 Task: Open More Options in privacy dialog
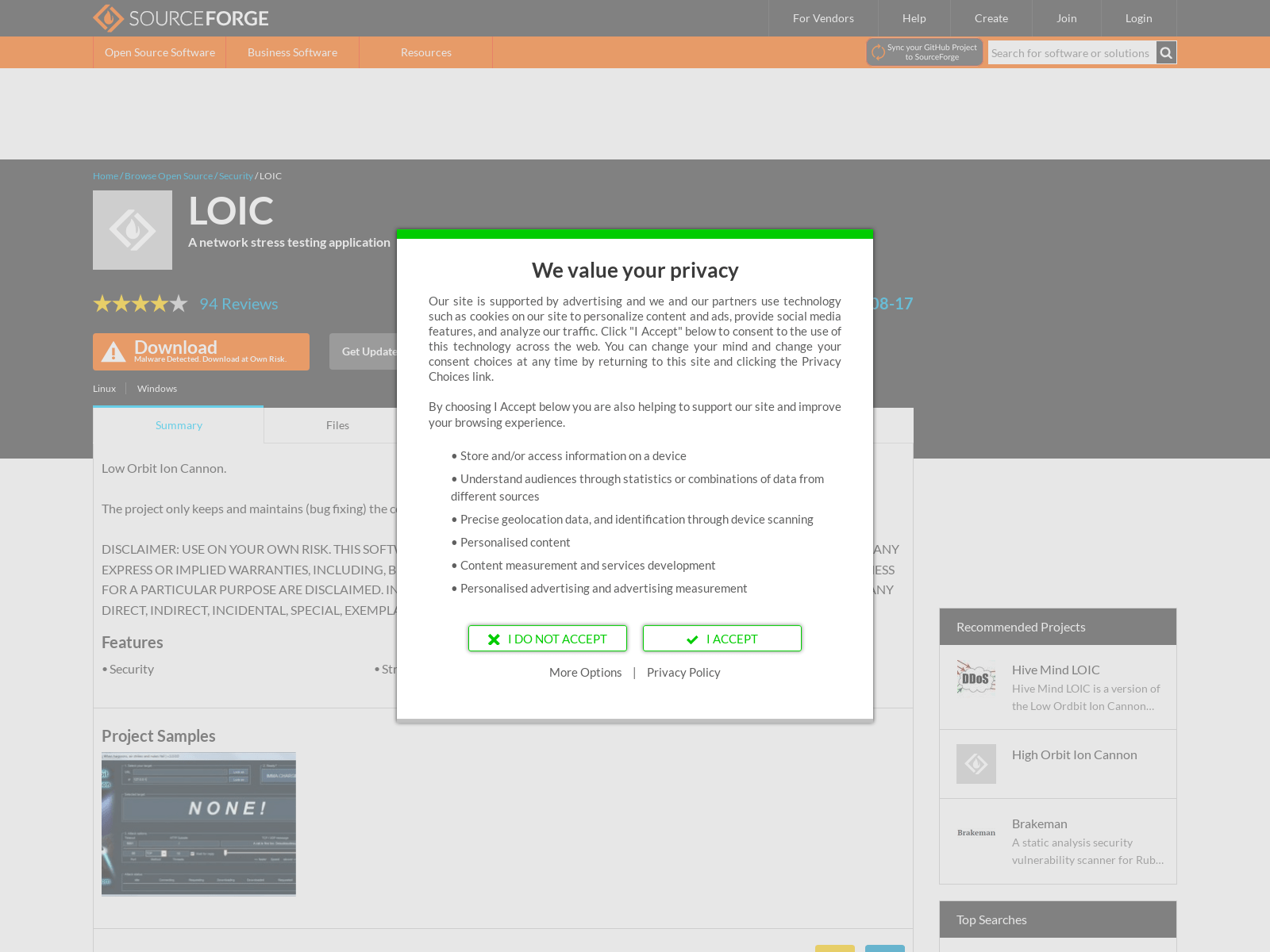[x=586, y=673]
